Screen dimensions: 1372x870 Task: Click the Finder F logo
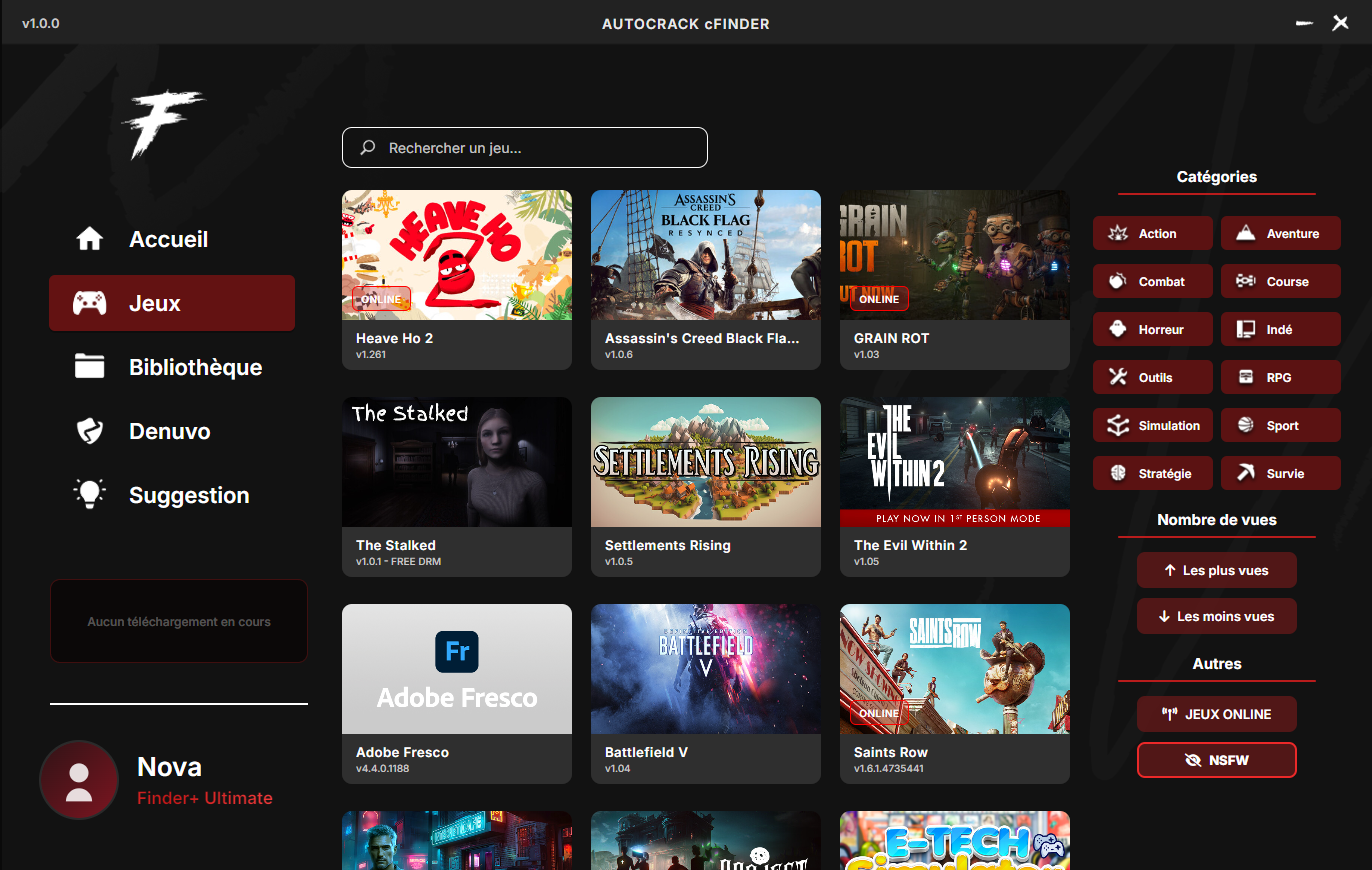pos(162,124)
